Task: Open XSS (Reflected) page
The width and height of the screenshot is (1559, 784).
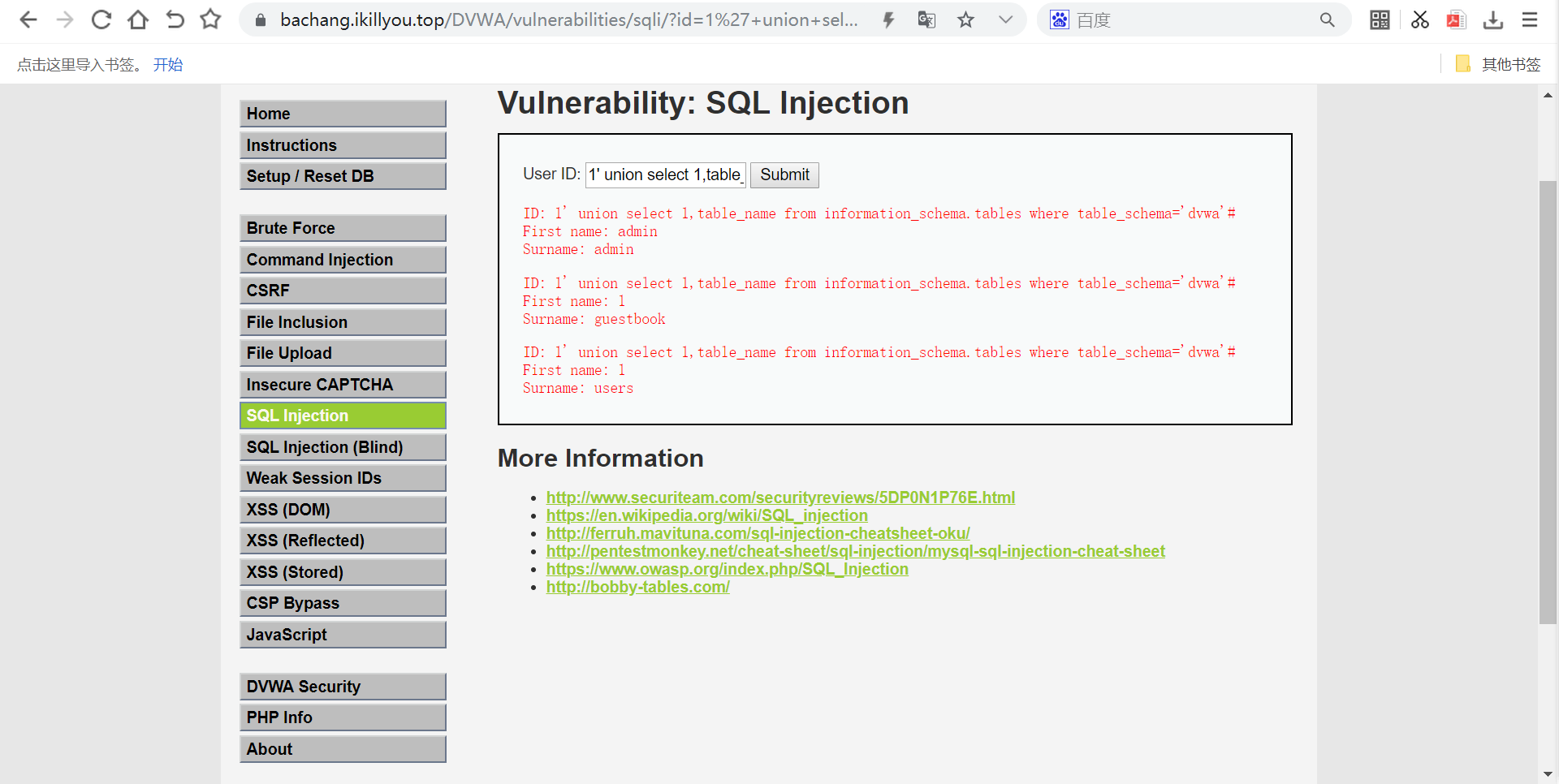Action: click(x=343, y=541)
